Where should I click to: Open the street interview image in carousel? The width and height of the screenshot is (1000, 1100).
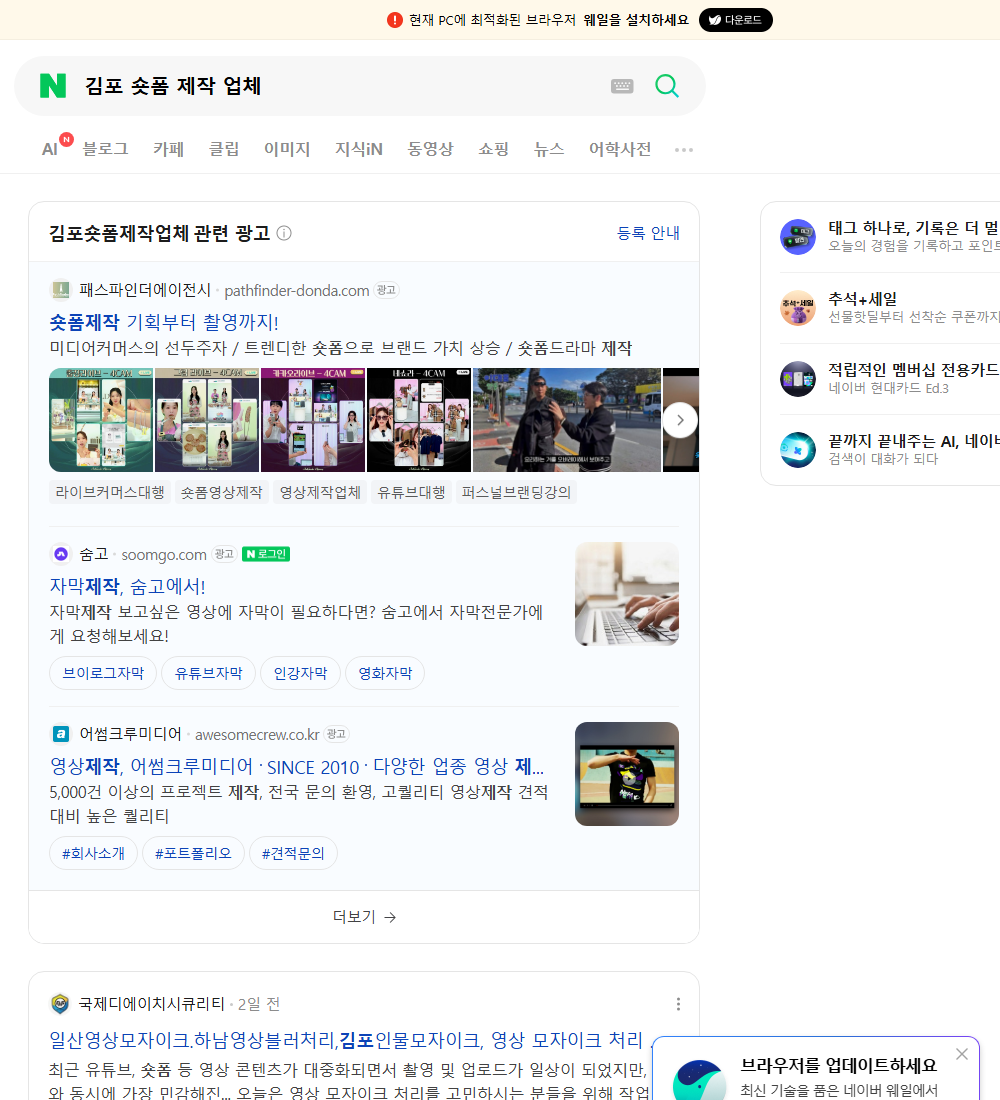(x=567, y=420)
